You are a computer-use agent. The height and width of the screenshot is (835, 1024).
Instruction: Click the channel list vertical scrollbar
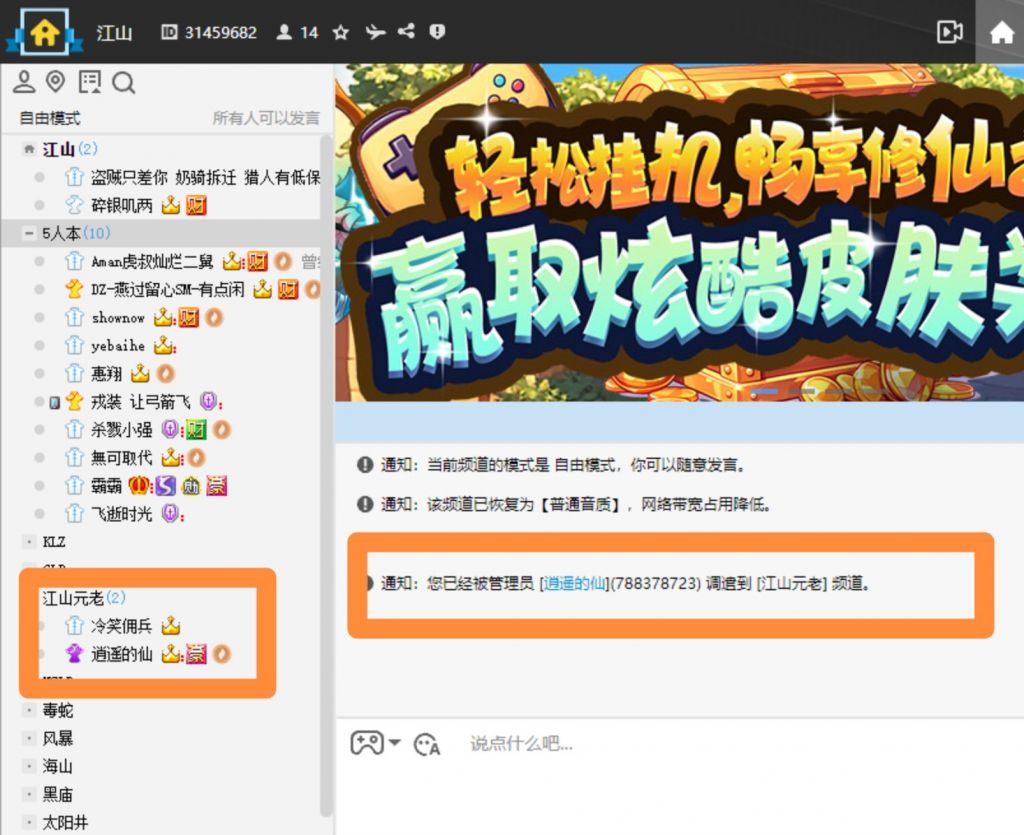[326, 475]
